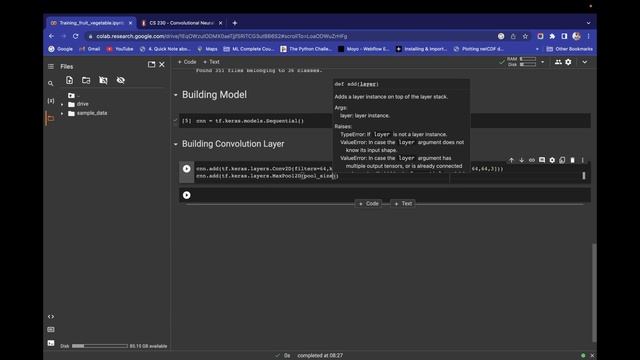This screenshot has height=360, width=640.
Task: Delete the cell with trash icon
Action: click(573, 160)
